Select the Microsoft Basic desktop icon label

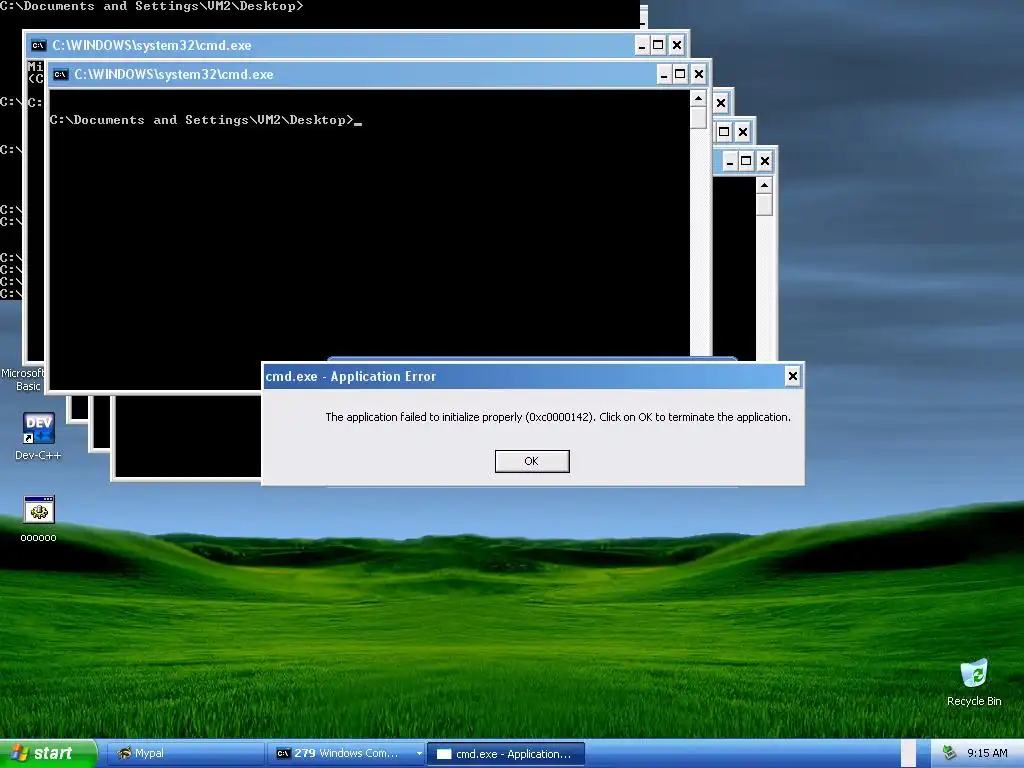tap(22, 379)
